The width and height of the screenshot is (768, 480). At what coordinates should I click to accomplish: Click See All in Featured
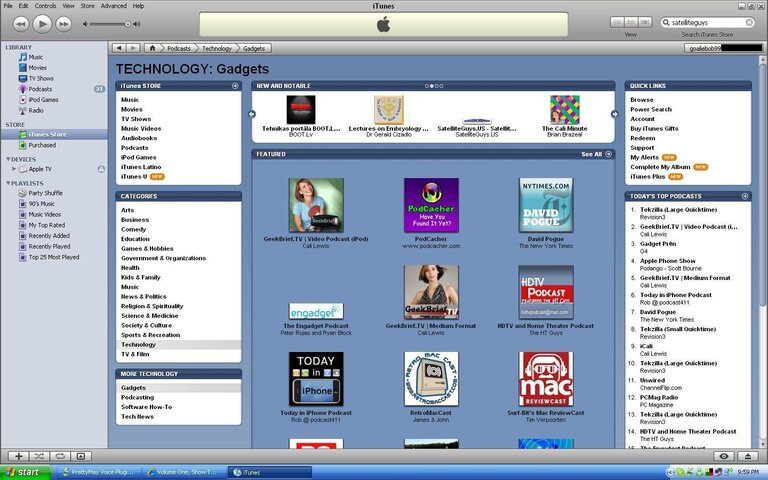point(597,154)
